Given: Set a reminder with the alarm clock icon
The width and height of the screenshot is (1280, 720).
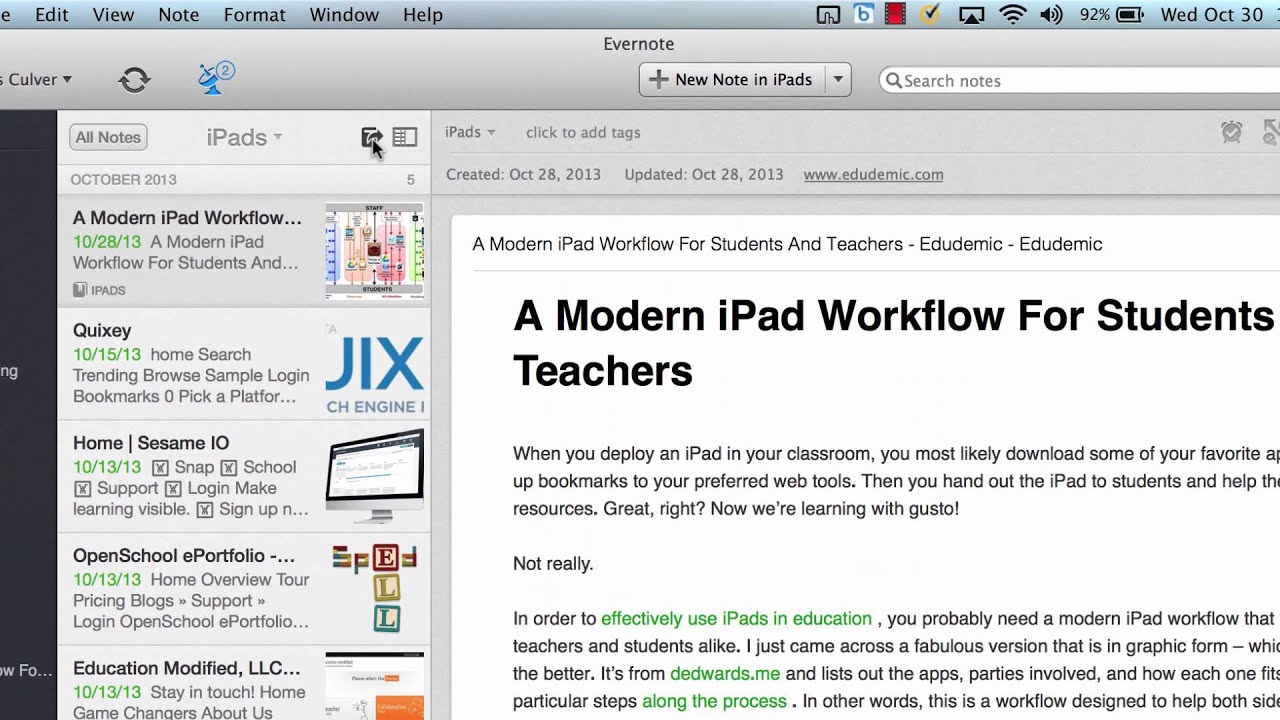Looking at the screenshot, I should click(1232, 131).
